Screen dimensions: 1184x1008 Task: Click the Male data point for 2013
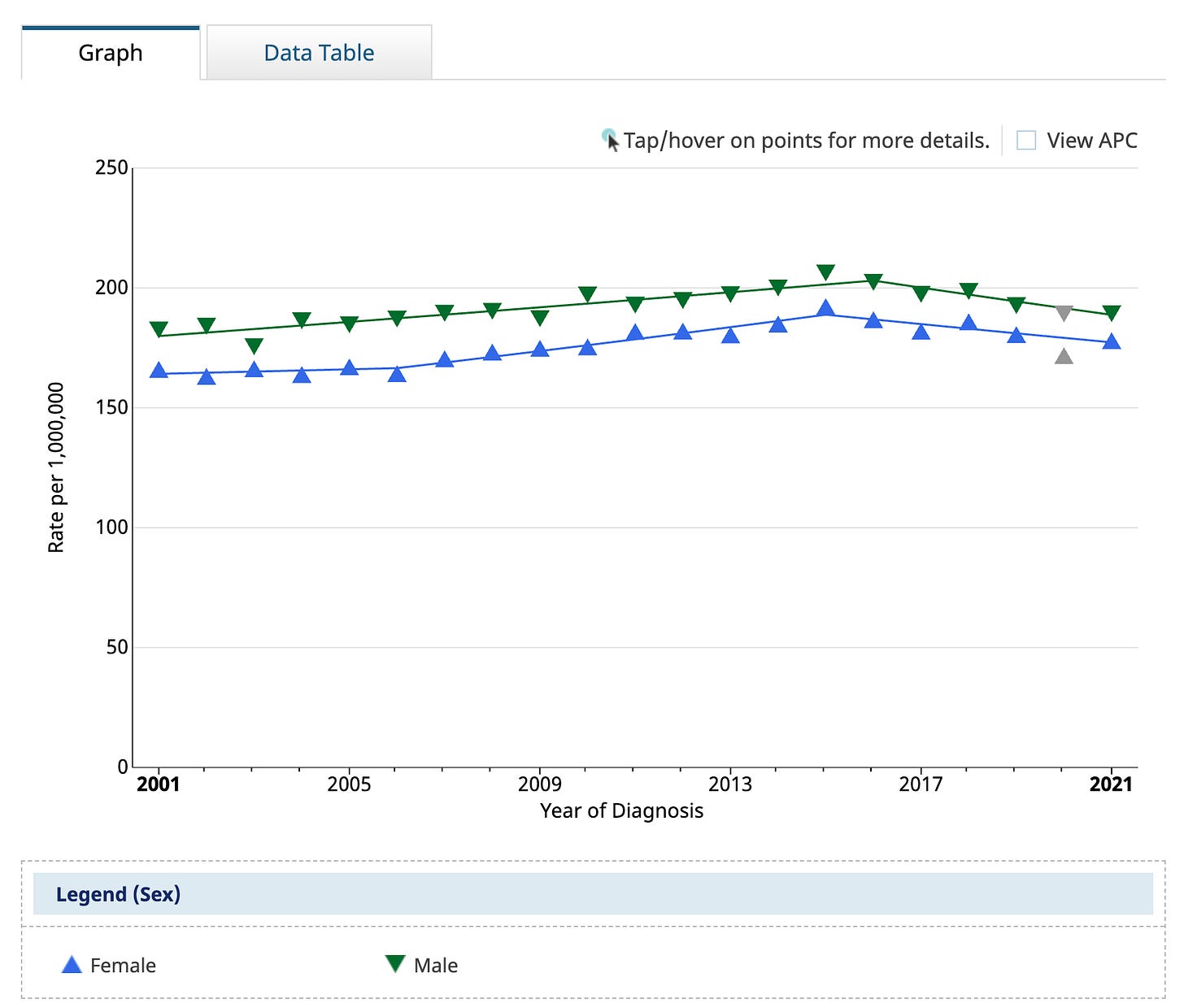tap(730, 293)
